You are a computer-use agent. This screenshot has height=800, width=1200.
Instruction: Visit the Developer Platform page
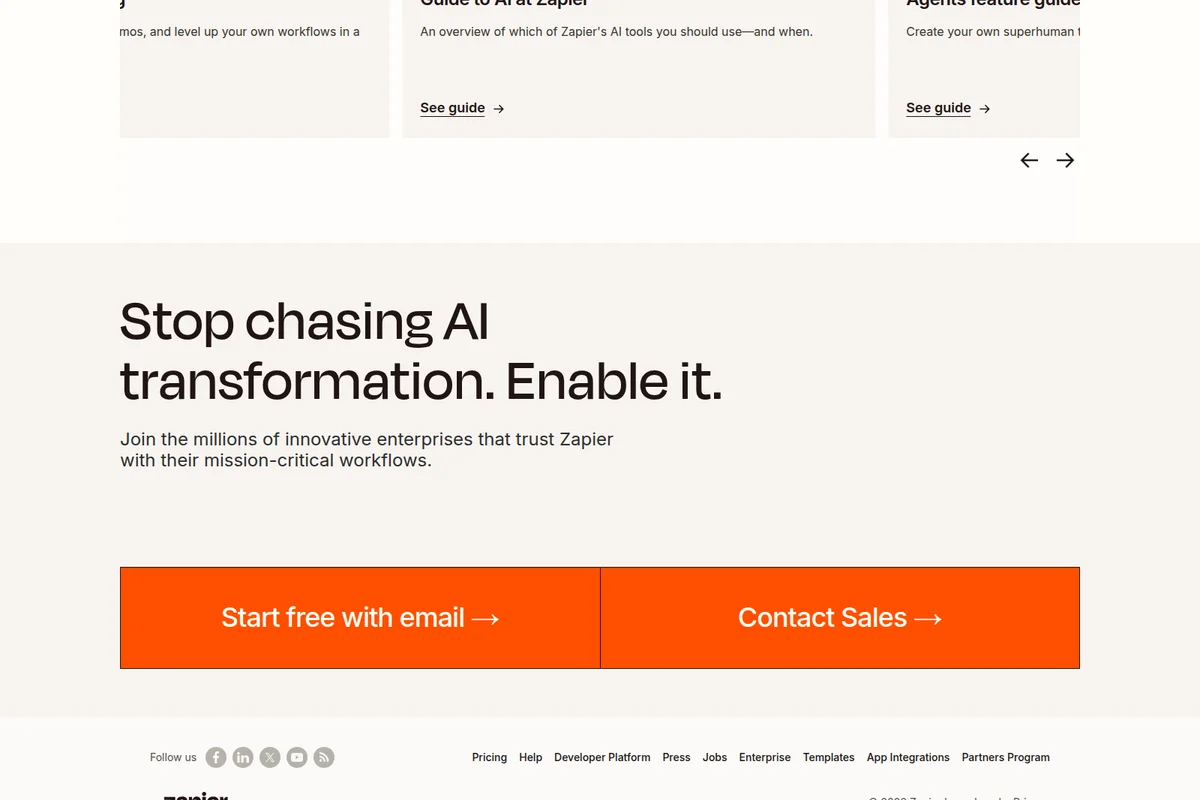point(602,757)
